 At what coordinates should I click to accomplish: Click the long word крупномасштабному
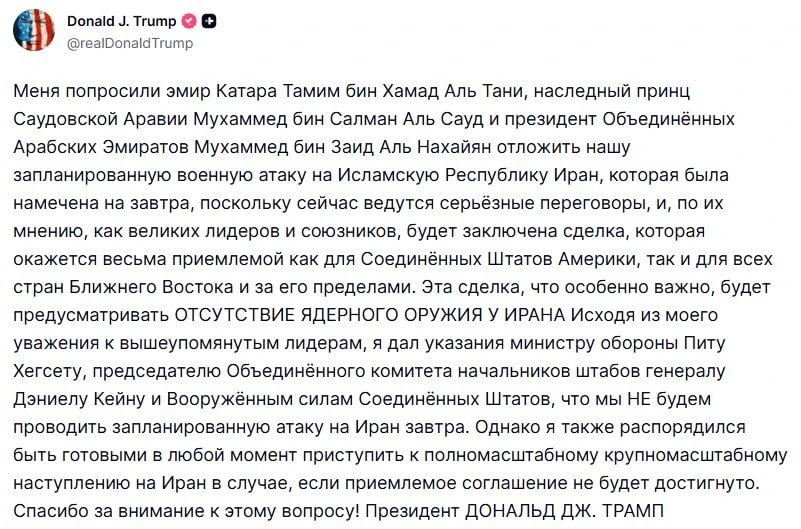point(696,455)
